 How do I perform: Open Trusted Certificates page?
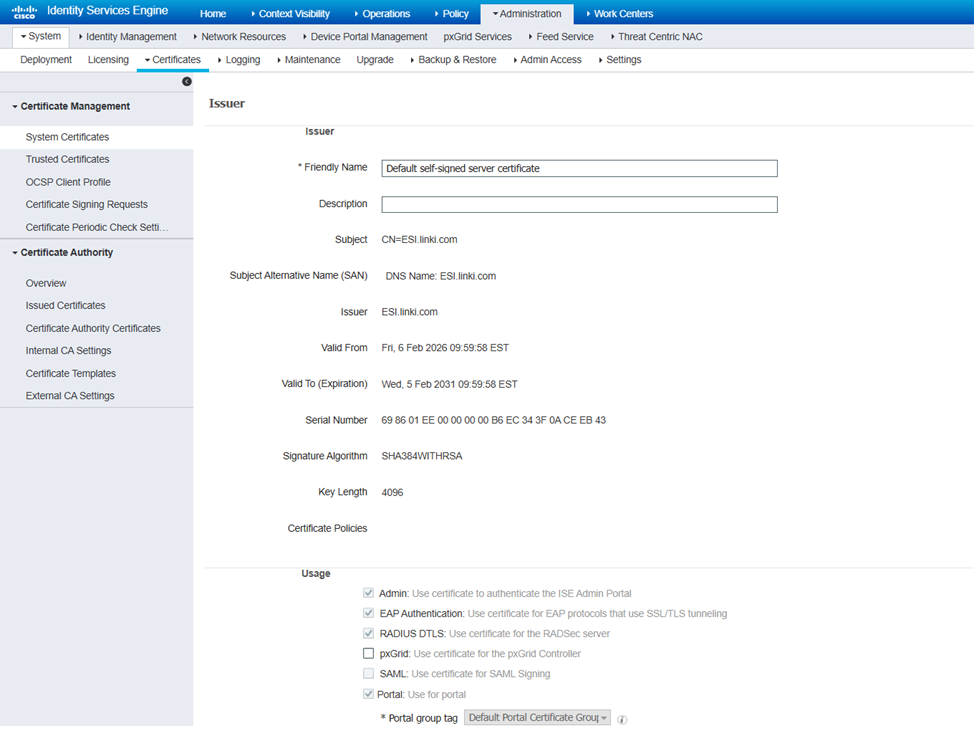[67, 159]
